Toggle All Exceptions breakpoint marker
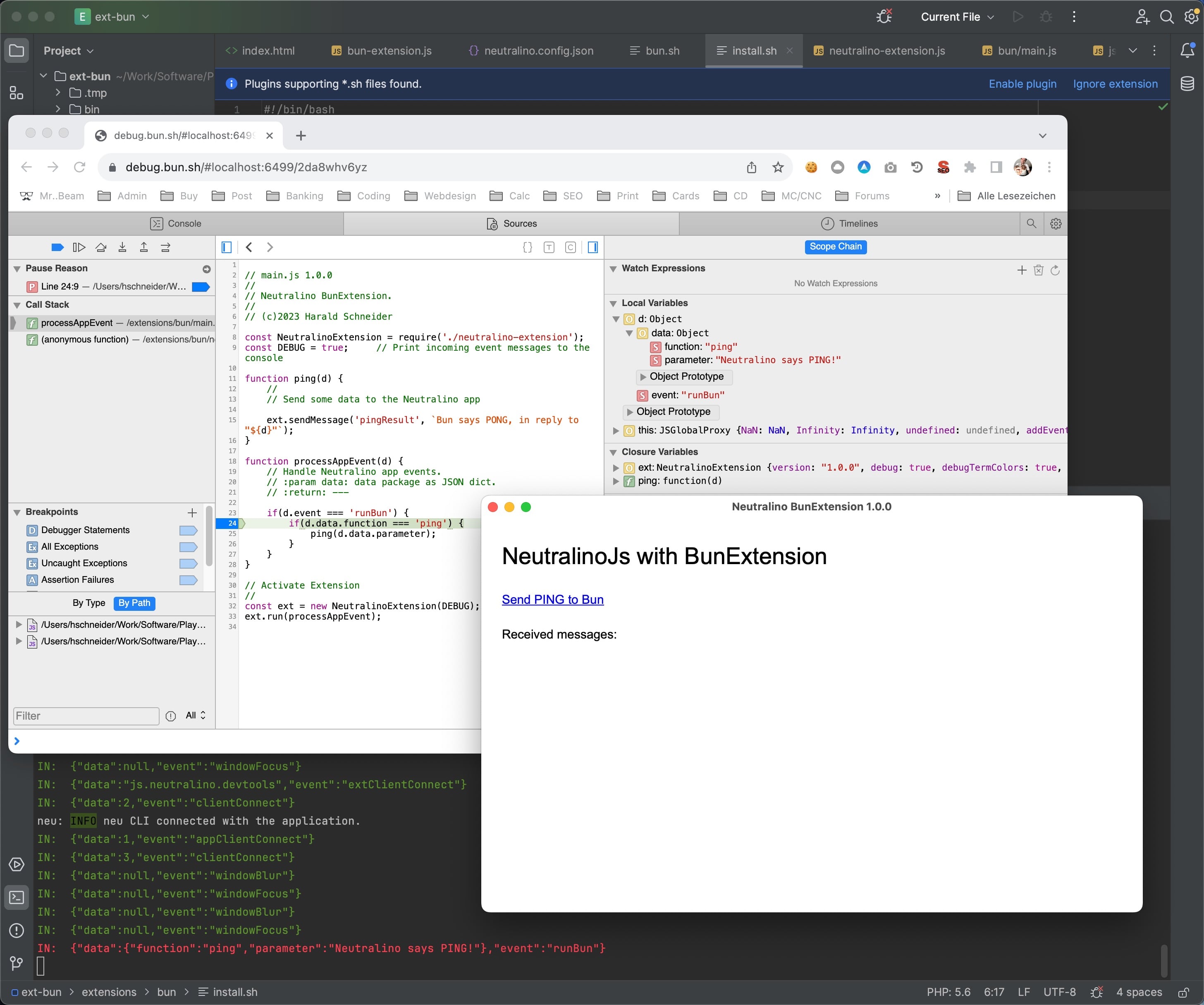Image resolution: width=1204 pixels, height=1005 pixels. [x=189, y=547]
